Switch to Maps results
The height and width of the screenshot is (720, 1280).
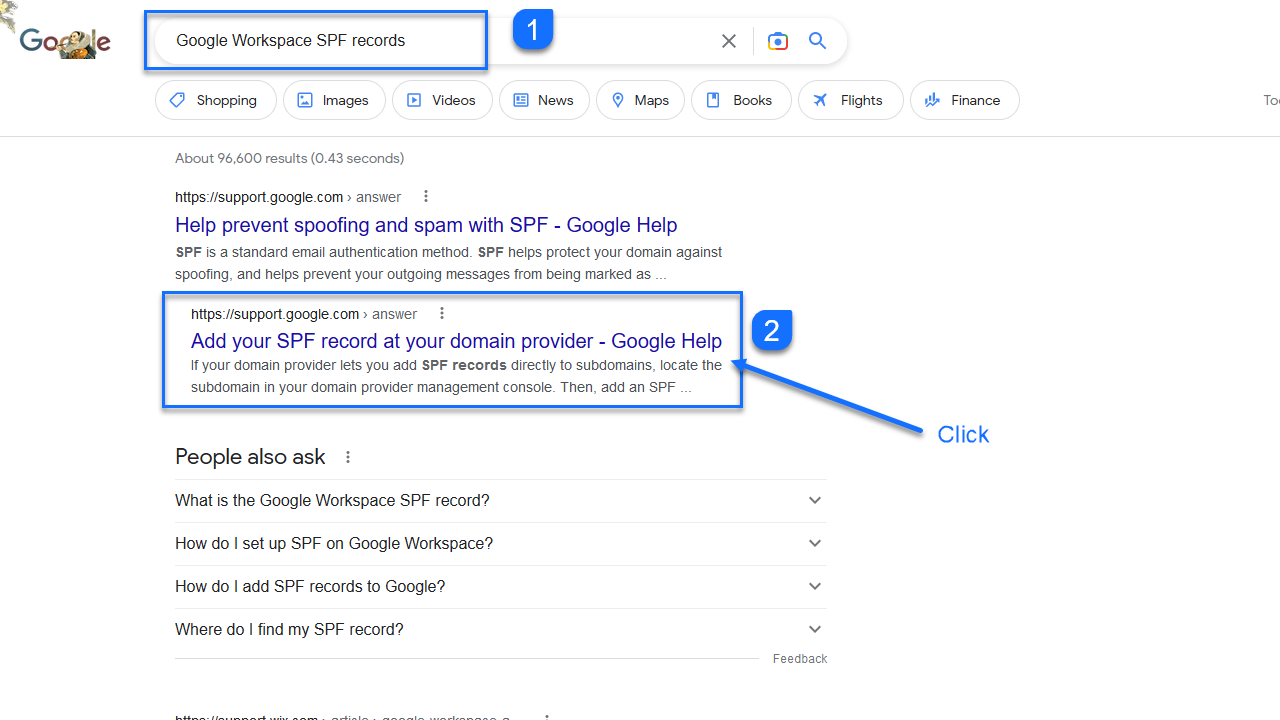640,100
